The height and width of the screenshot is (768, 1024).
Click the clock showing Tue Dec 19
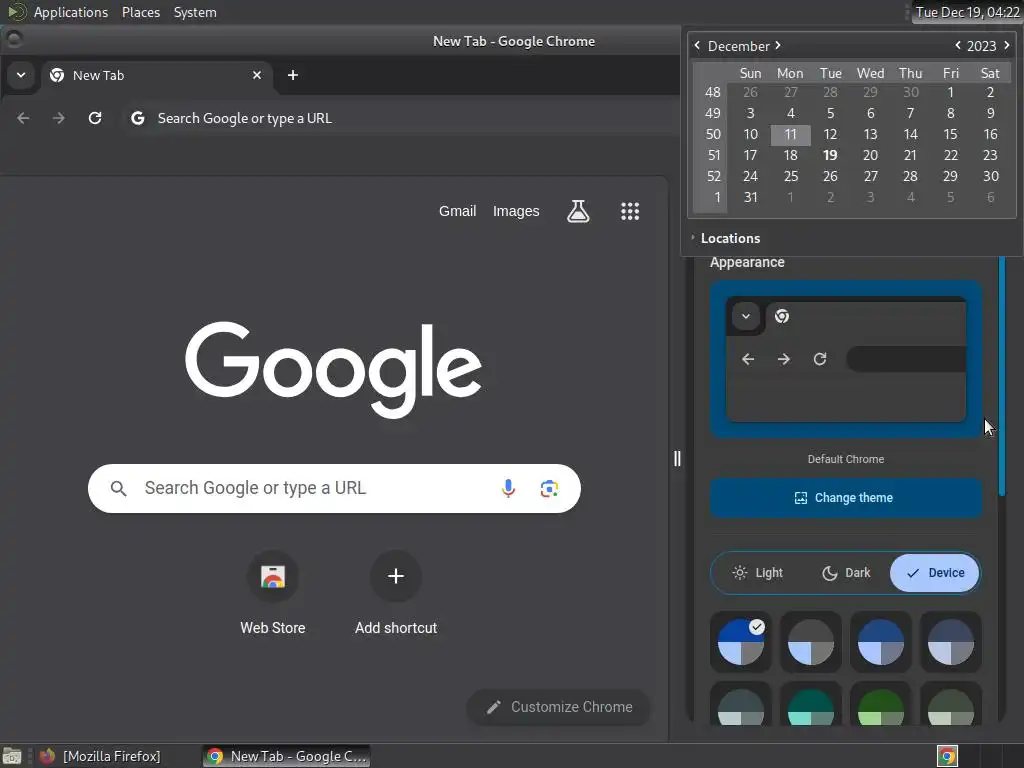click(x=967, y=12)
